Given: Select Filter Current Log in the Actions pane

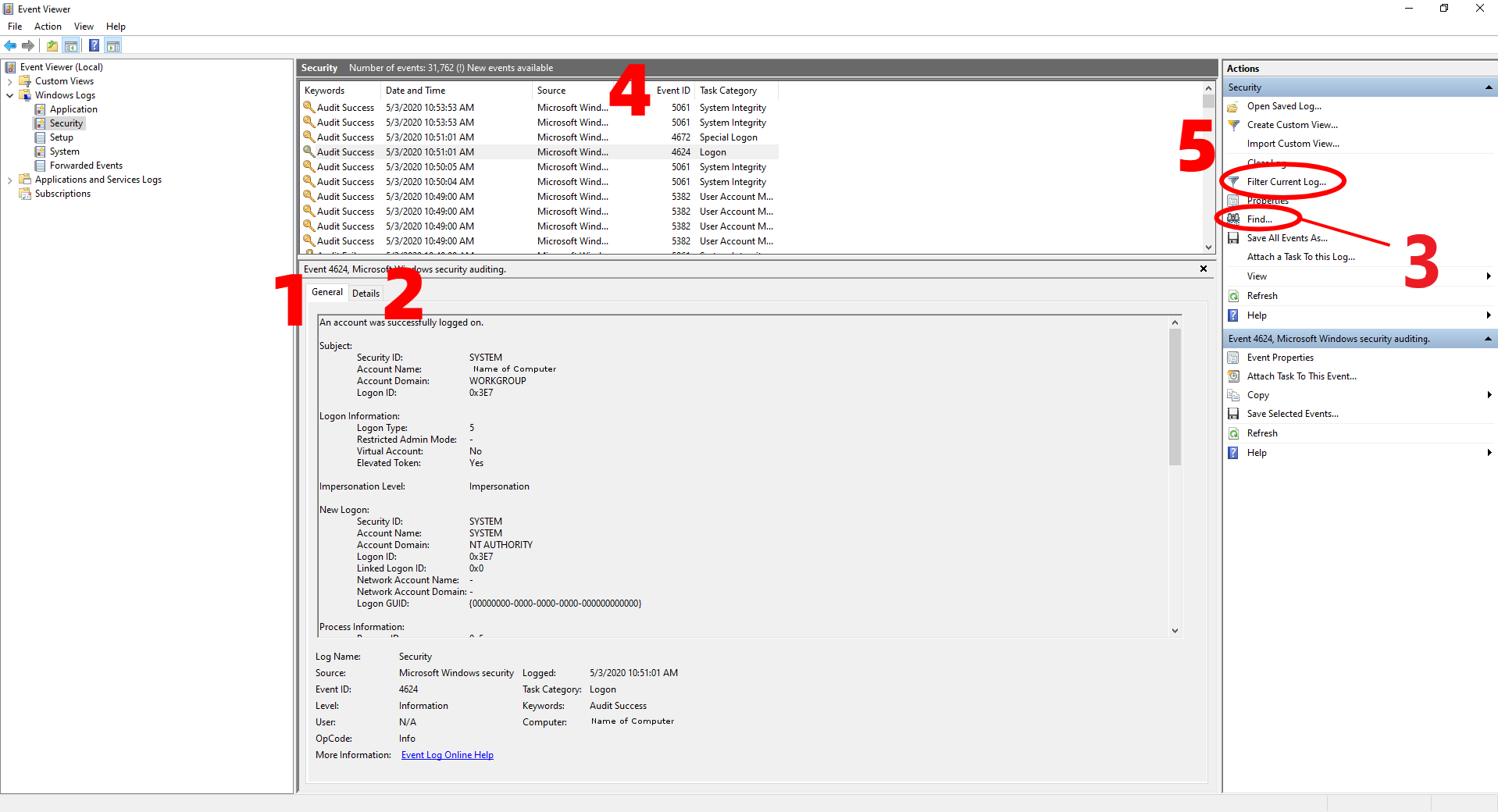Looking at the screenshot, I should 1288,181.
